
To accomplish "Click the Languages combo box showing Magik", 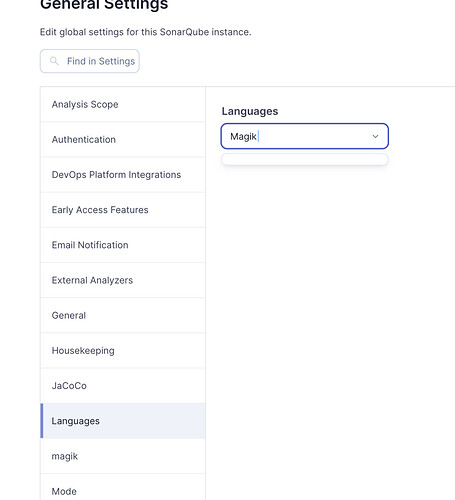I will pos(305,136).
